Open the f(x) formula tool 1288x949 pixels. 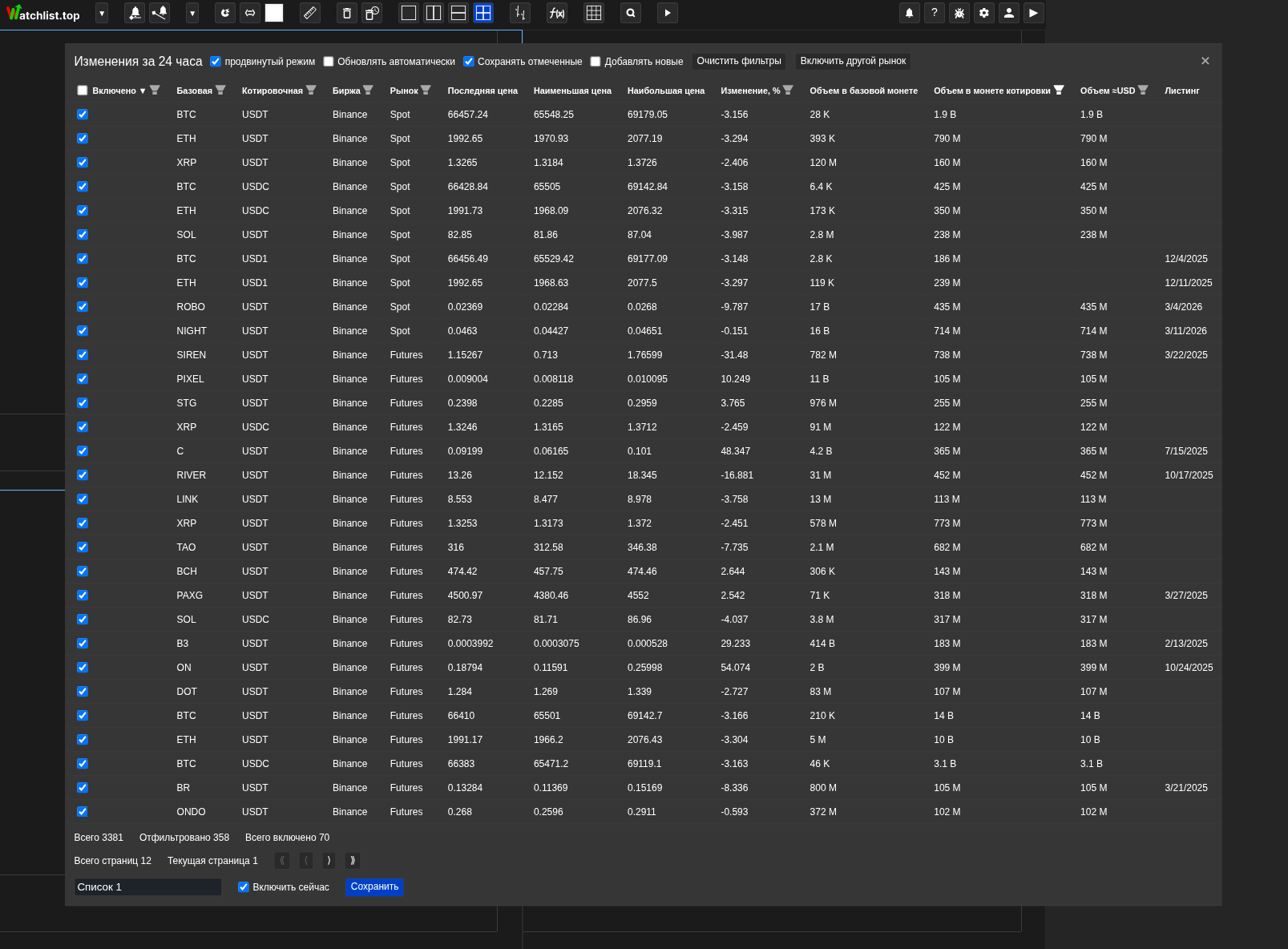click(x=556, y=13)
